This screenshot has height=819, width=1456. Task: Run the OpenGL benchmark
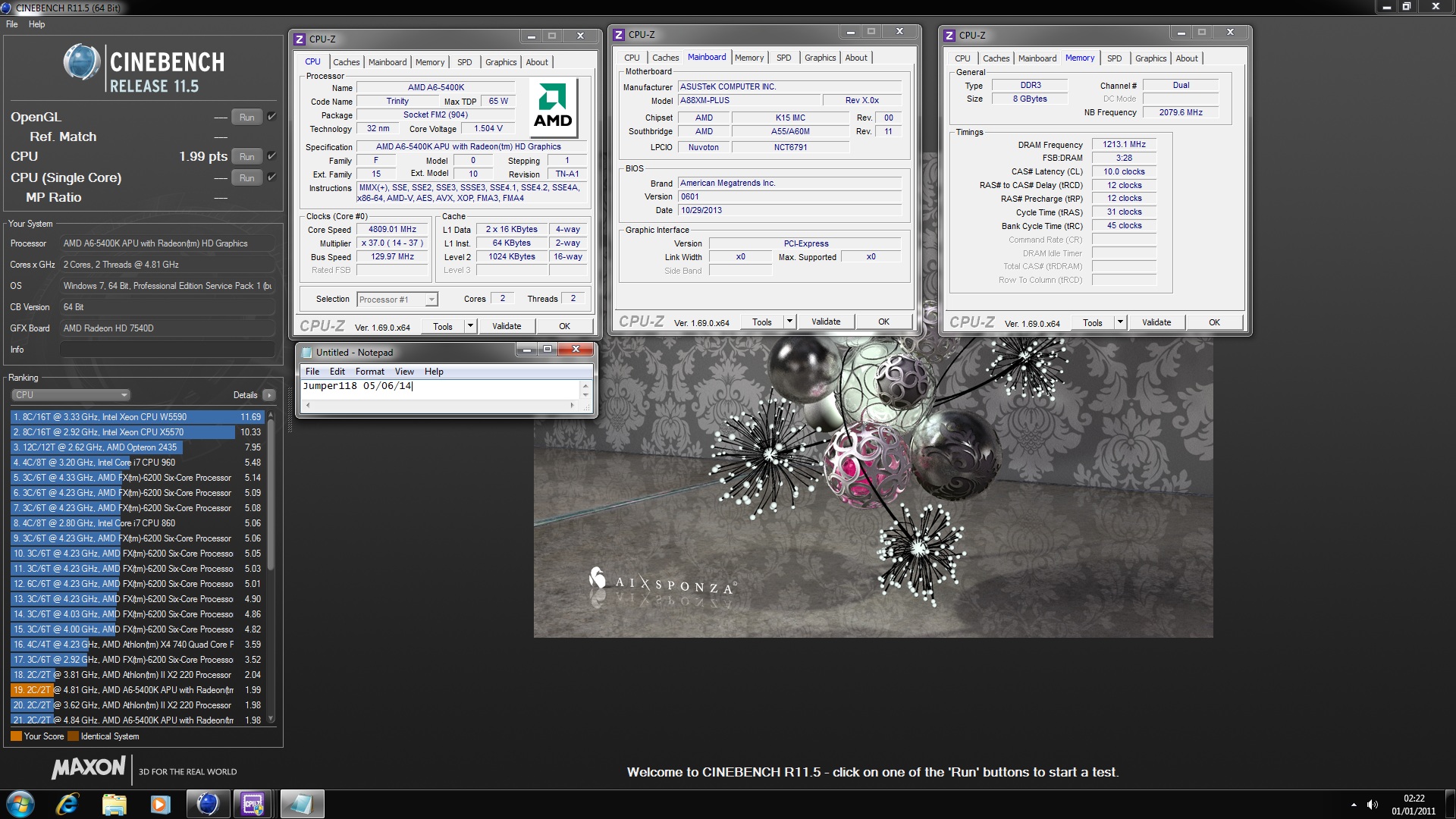tap(246, 117)
